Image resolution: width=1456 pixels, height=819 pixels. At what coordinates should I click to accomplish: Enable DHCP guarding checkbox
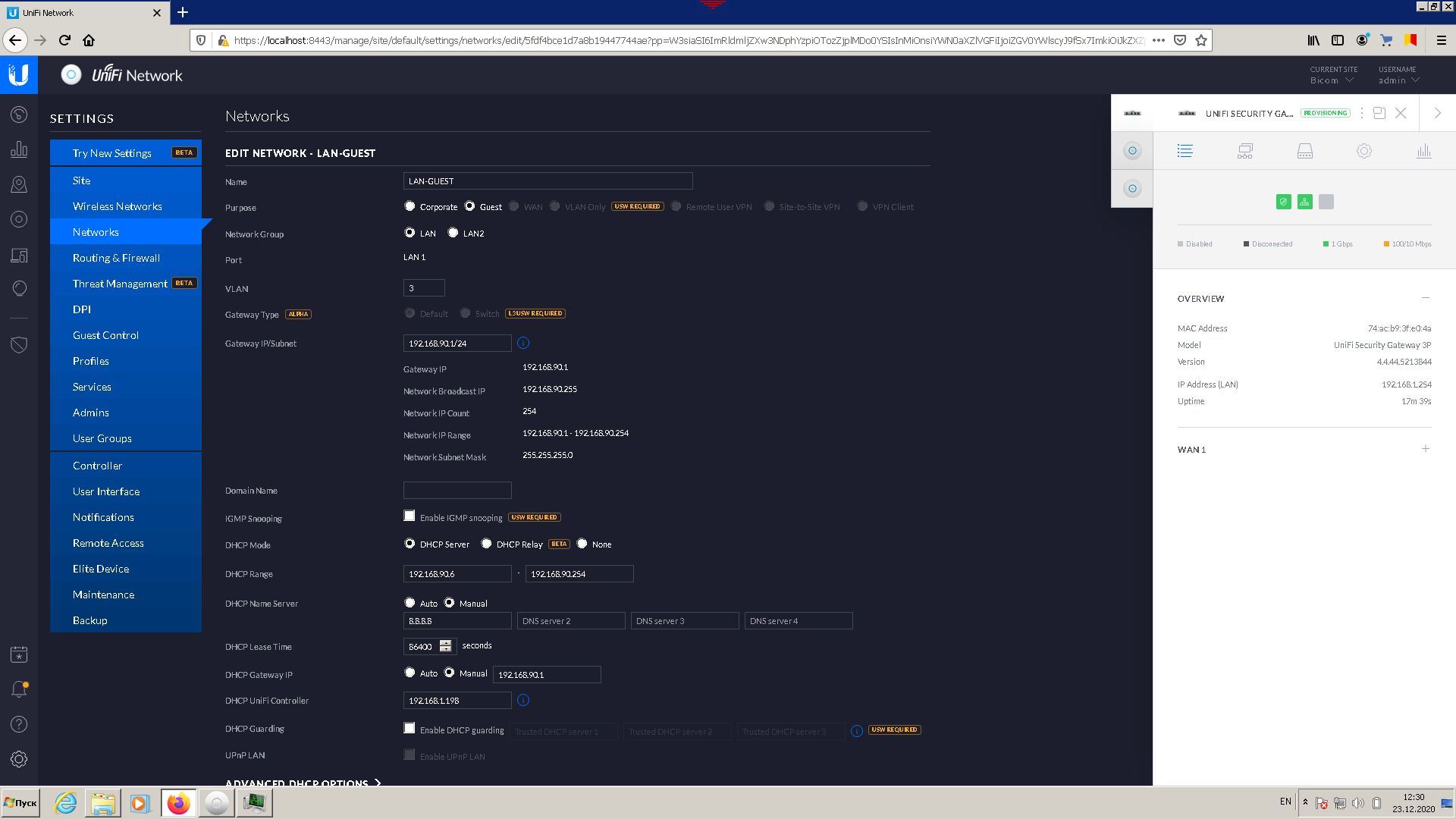(409, 728)
